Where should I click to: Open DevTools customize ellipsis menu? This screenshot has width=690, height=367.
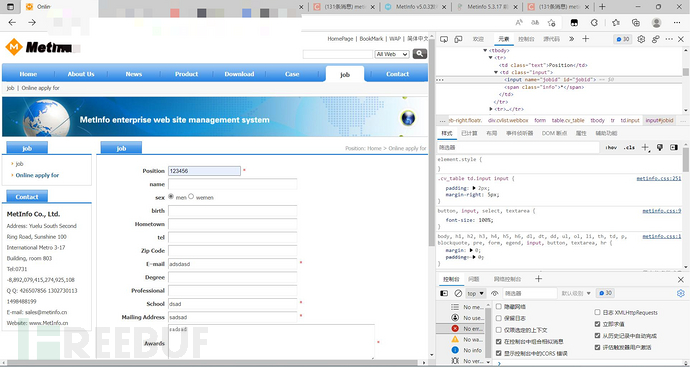669,39
